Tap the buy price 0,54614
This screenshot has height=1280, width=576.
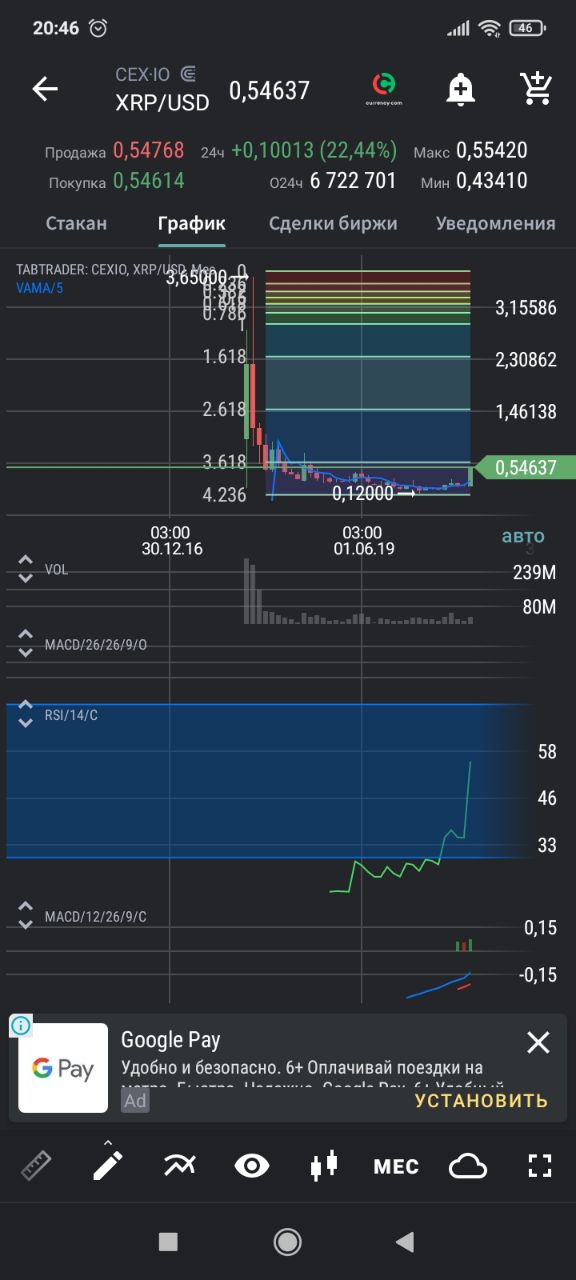pyautogui.click(x=148, y=181)
